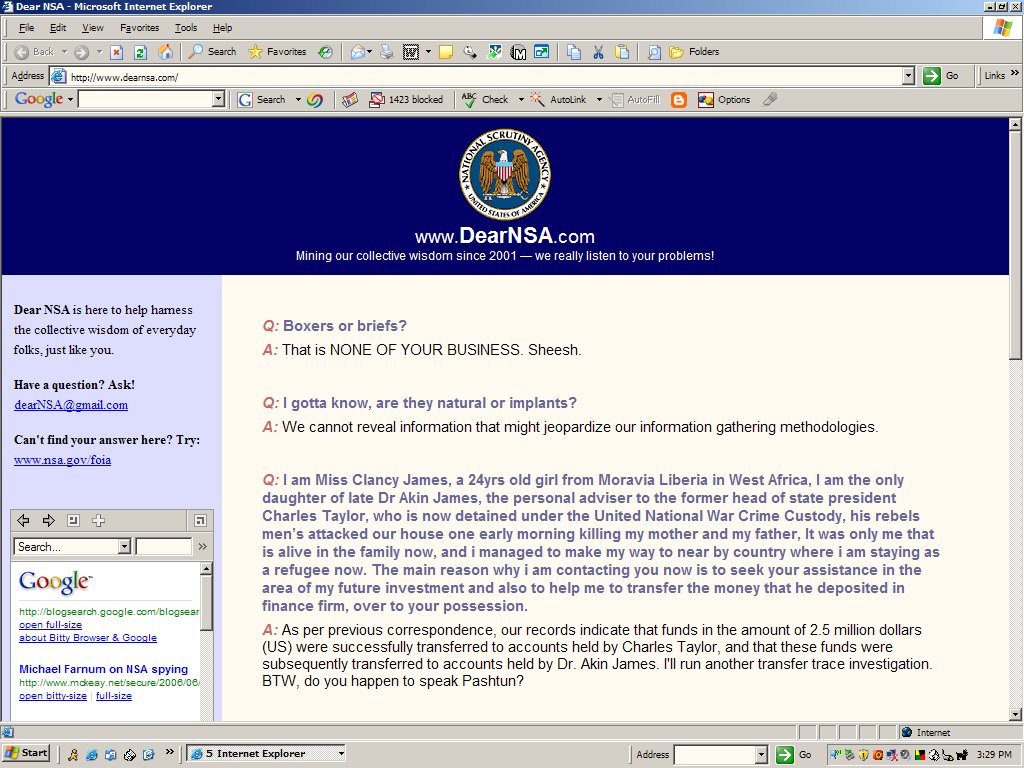Click the Forward navigation arrow

click(x=82, y=52)
